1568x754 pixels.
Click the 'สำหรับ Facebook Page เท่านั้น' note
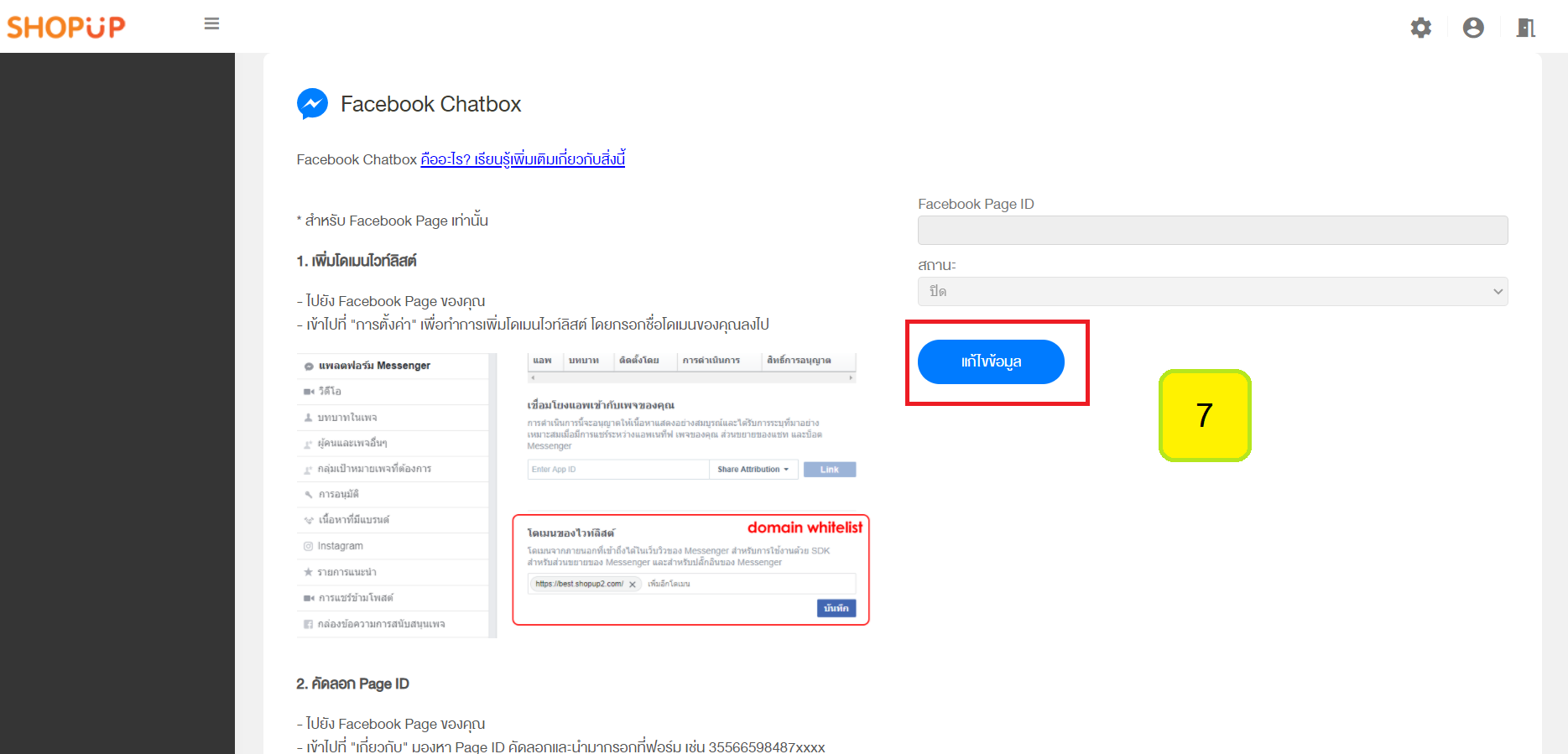tap(393, 221)
